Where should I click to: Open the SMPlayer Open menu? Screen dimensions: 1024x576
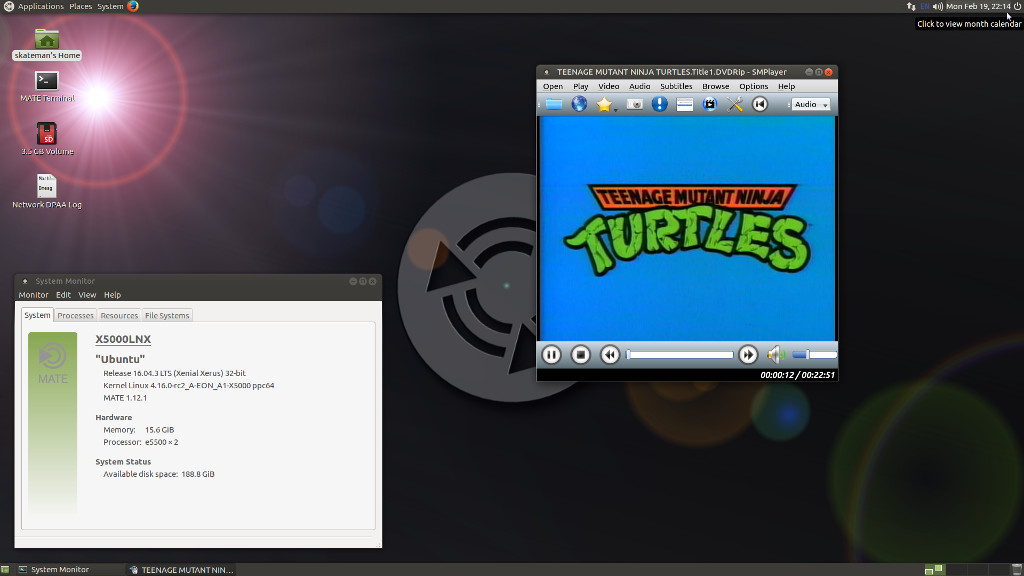coord(552,86)
